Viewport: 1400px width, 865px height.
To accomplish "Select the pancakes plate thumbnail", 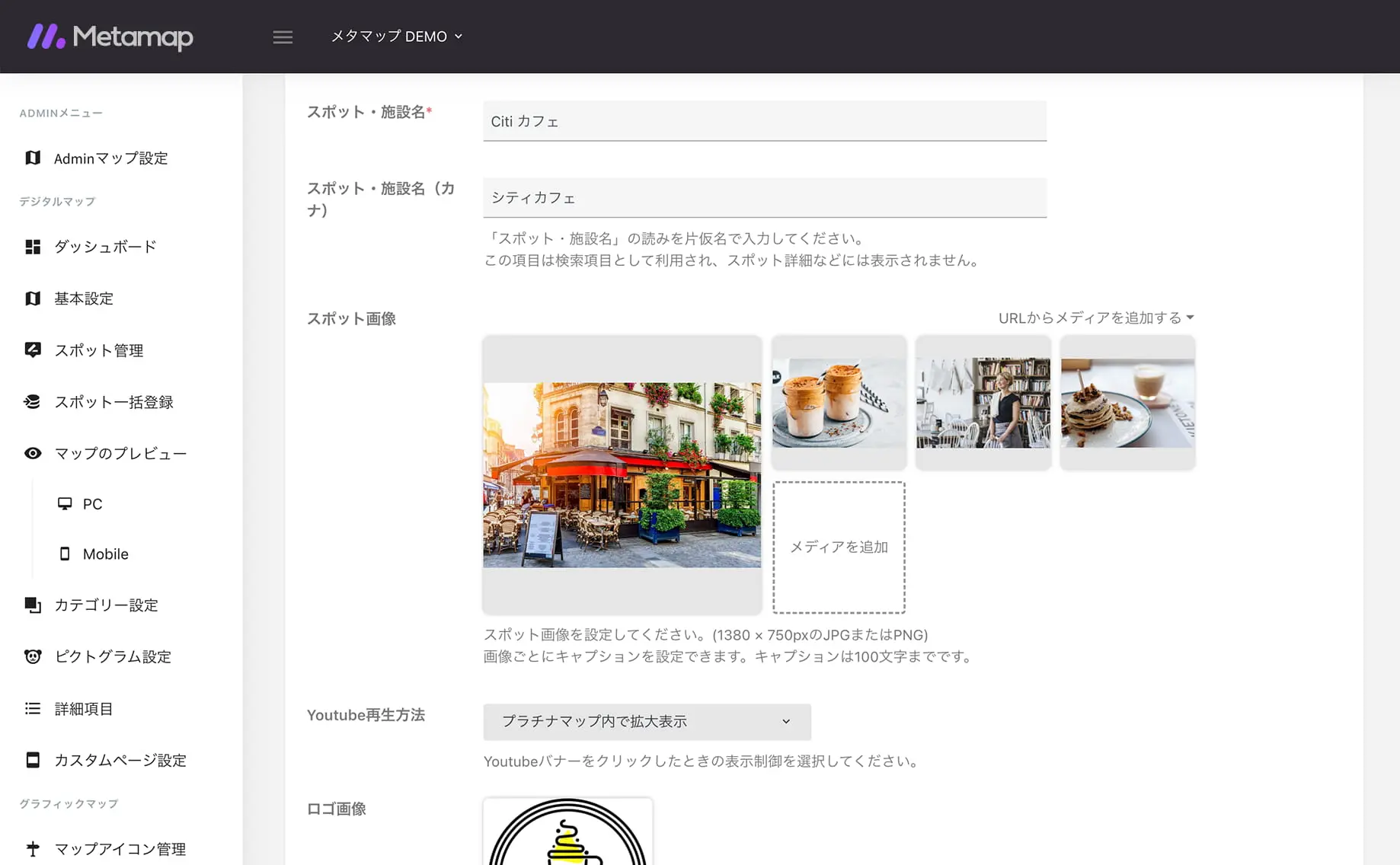I will coord(1128,403).
